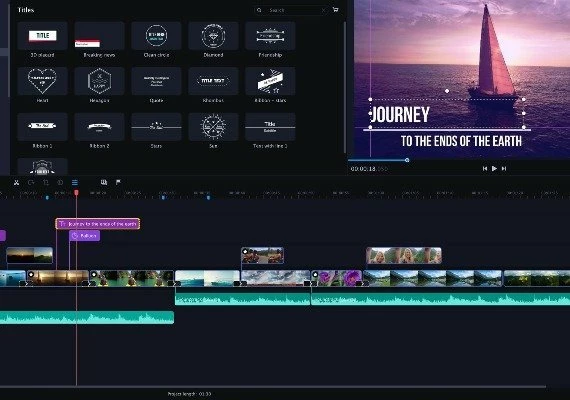Click the effects star on the cyclists overlay clip
Image resolution: width=570 pixels, height=400 pixels.
245,251
